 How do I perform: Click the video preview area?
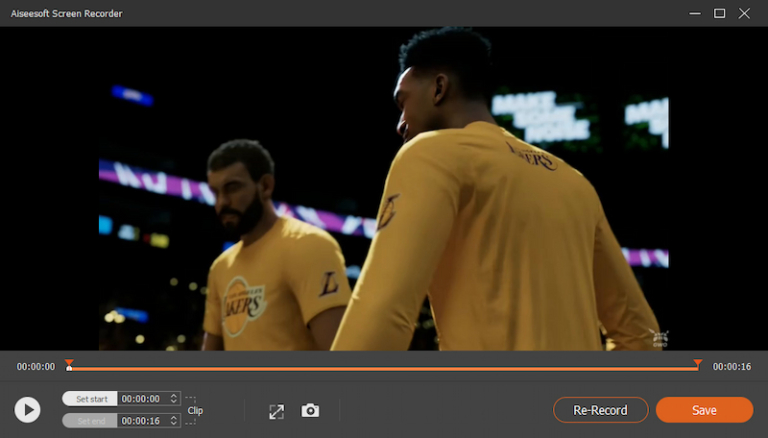click(383, 188)
